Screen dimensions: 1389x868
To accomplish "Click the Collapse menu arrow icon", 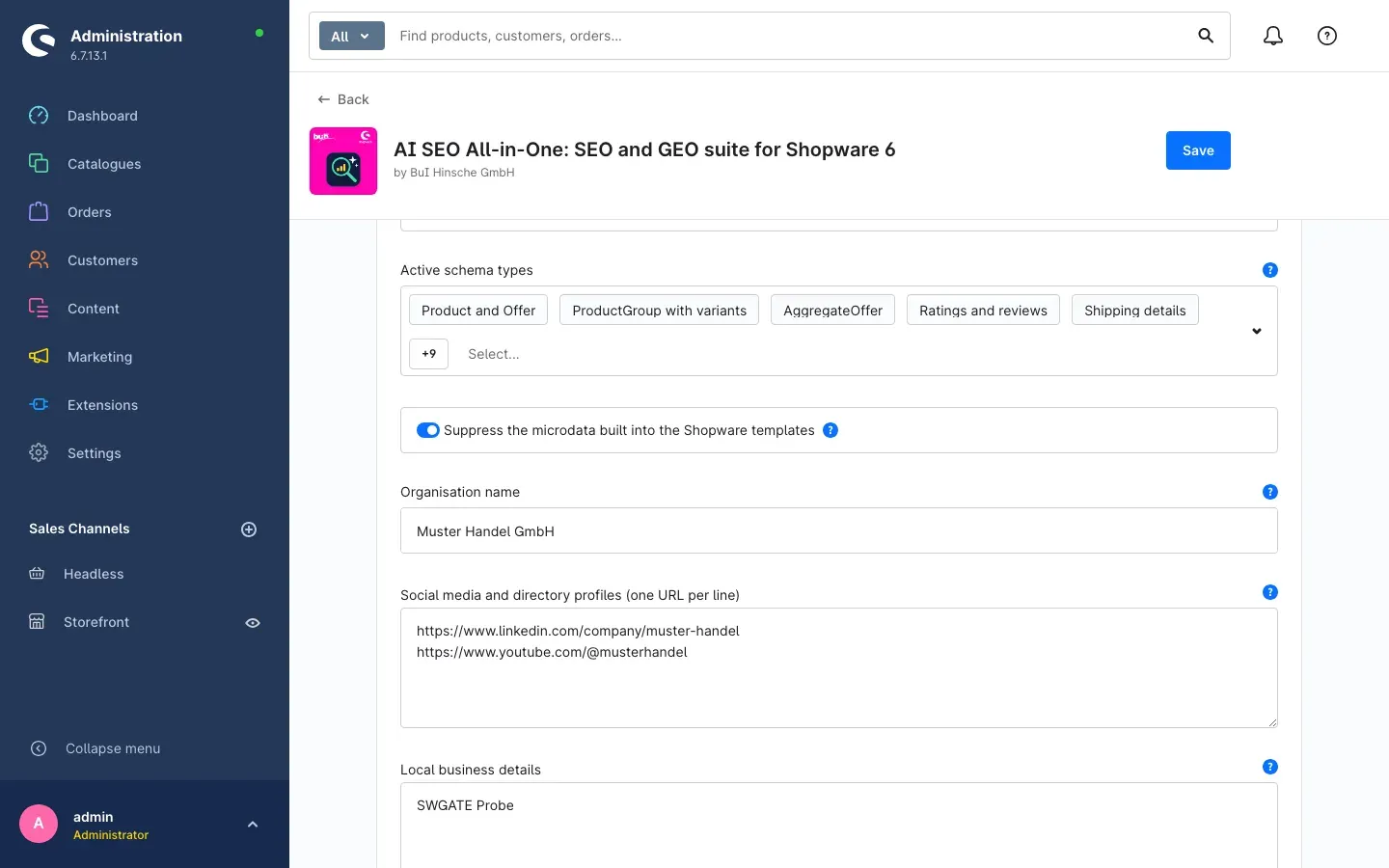I will [x=39, y=748].
